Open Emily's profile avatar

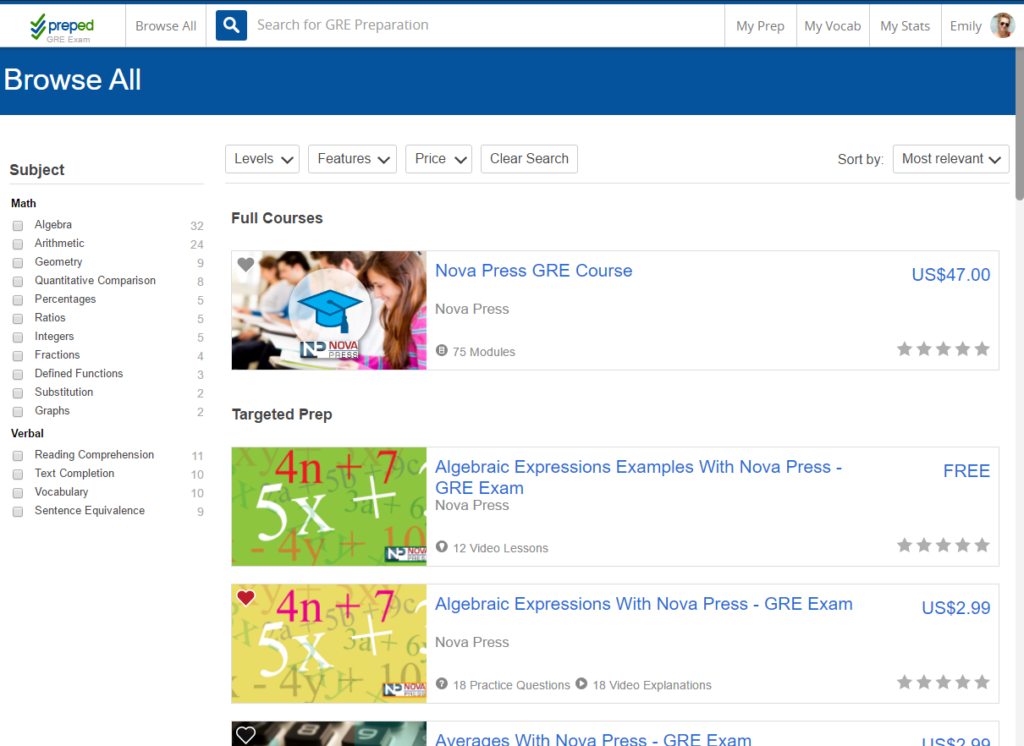(1002, 25)
